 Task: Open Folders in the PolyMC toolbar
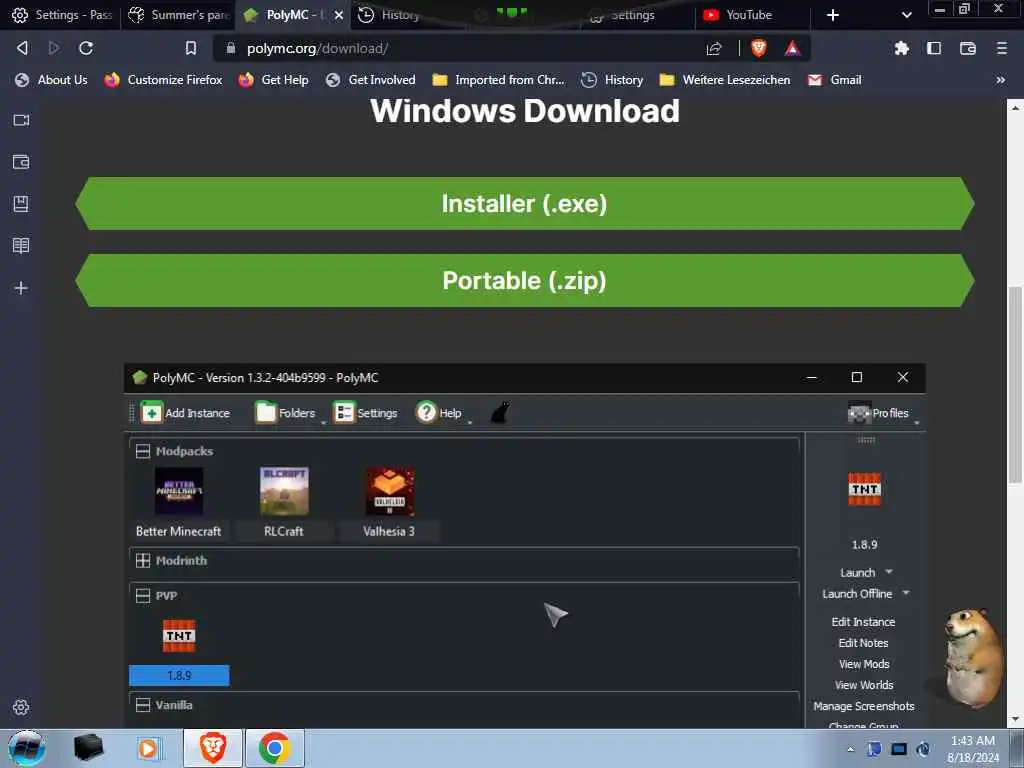tap(285, 413)
